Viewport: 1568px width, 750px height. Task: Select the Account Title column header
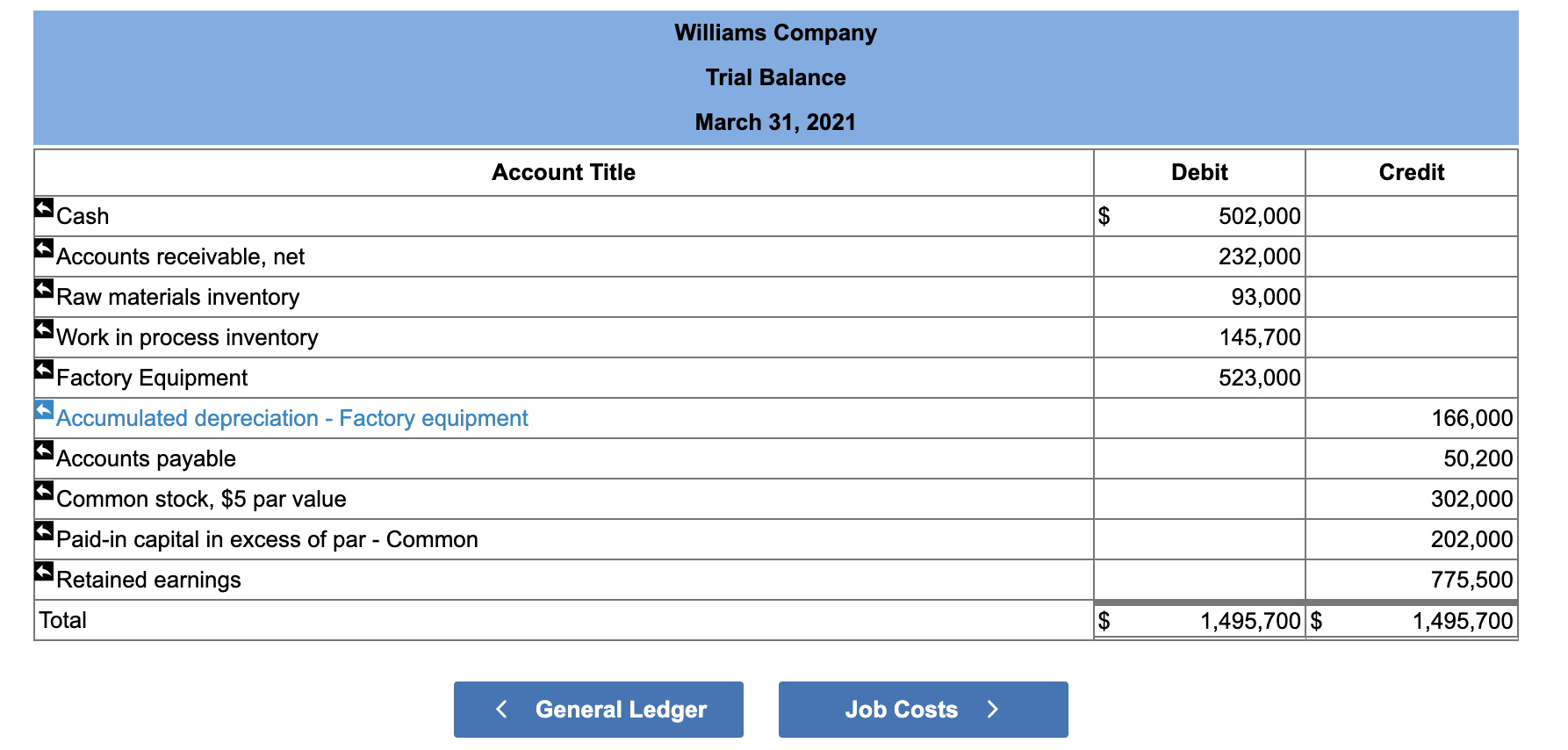[x=563, y=172]
